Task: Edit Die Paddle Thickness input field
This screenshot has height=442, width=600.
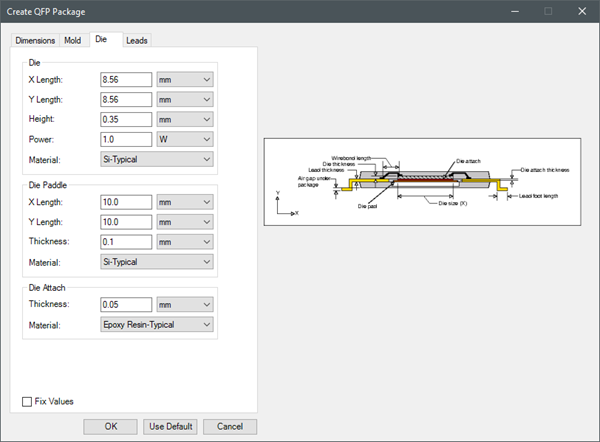Action: tap(126, 241)
